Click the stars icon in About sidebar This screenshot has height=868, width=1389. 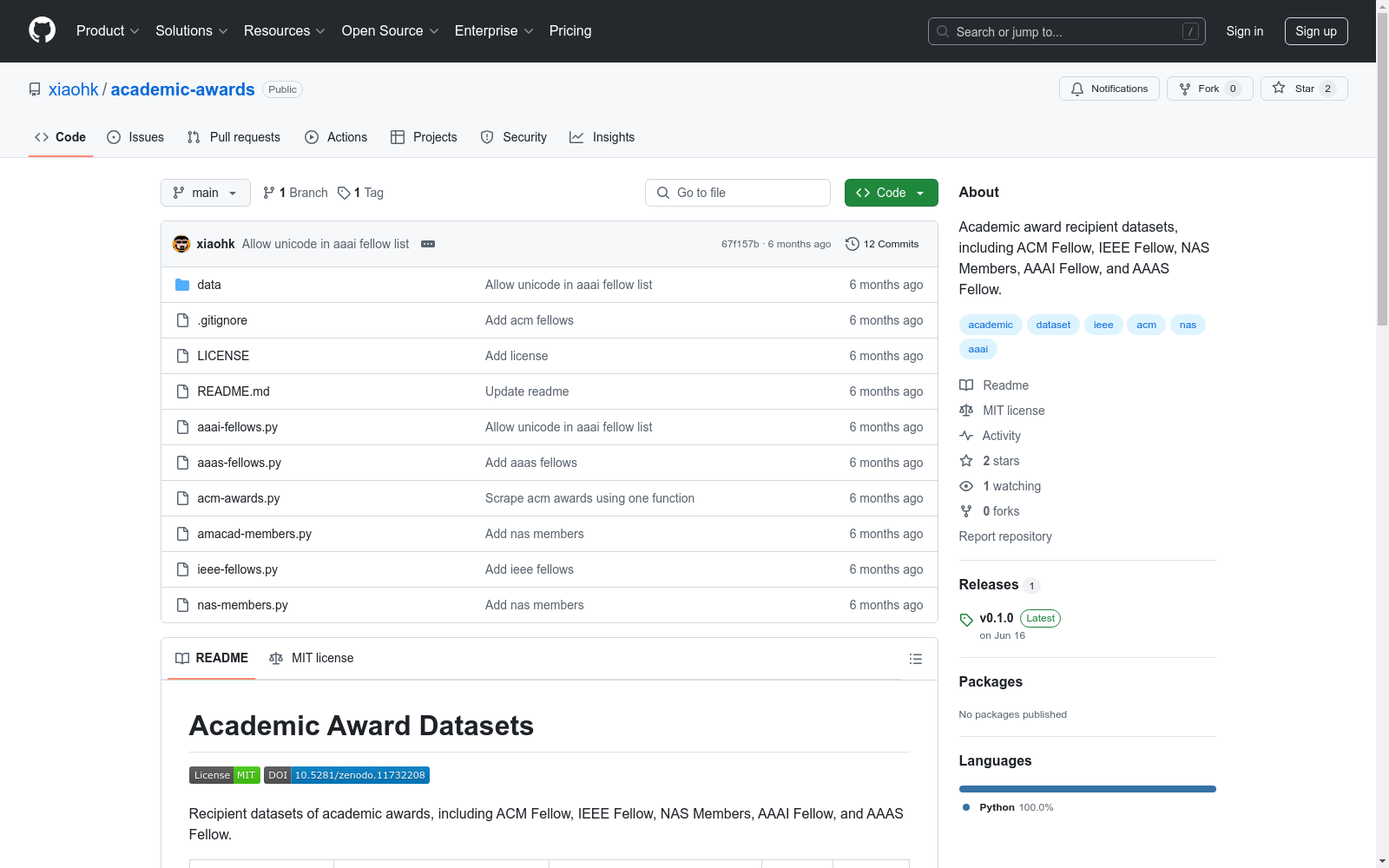coord(966,461)
